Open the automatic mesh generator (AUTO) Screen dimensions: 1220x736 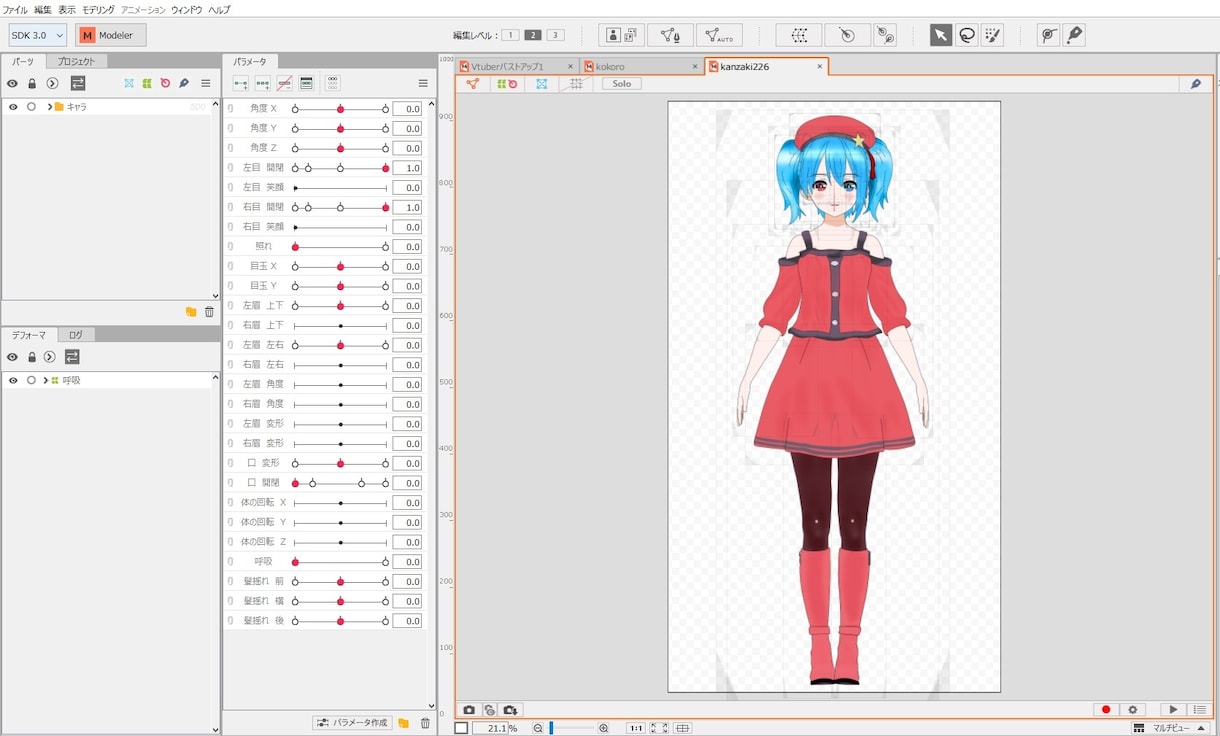pos(718,35)
